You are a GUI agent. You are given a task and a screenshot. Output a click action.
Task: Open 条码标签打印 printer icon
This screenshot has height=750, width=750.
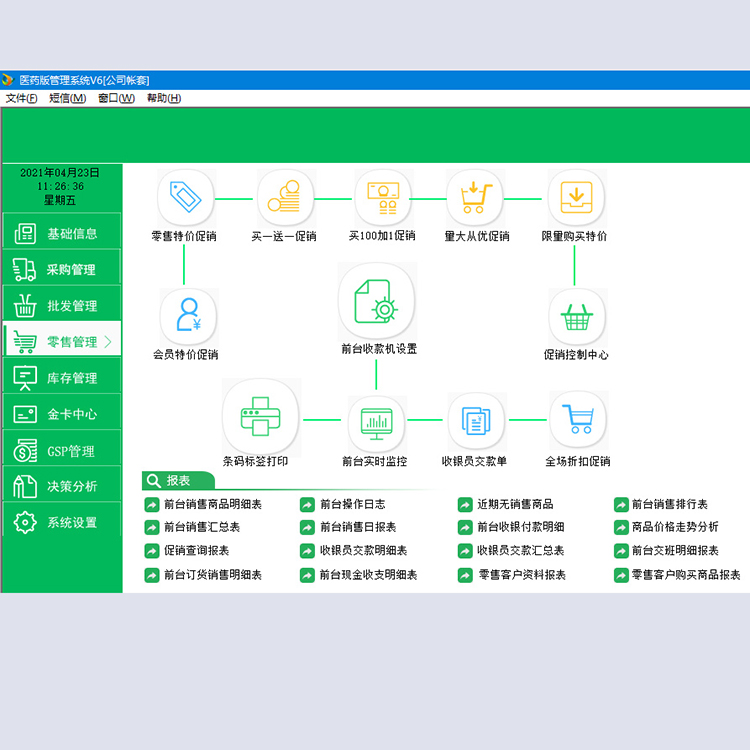[x=261, y=417]
